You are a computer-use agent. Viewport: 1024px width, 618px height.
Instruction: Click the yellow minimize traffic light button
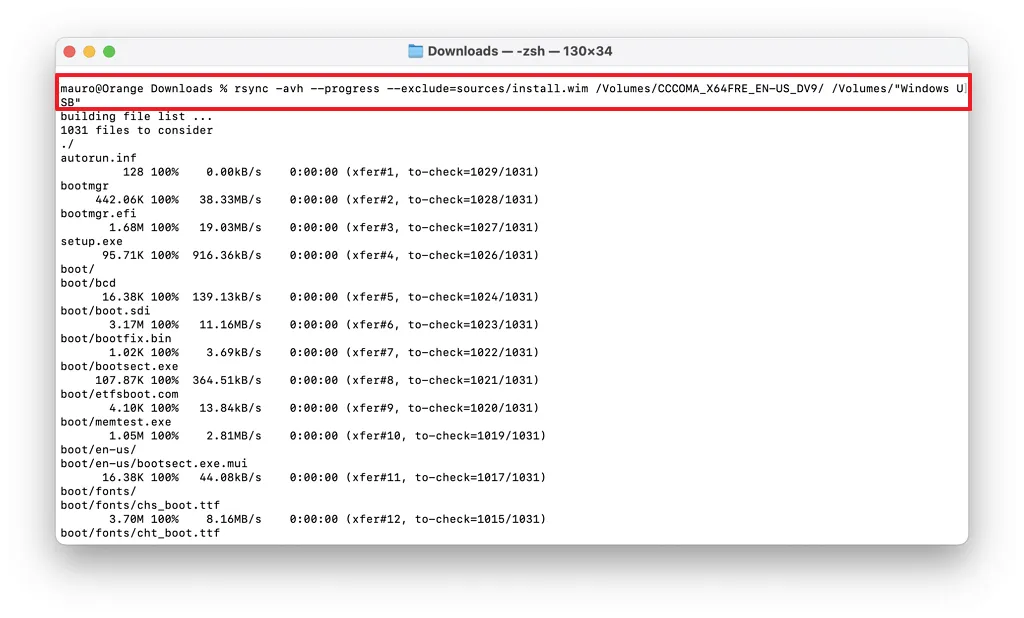pyautogui.click(x=89, y=49)
